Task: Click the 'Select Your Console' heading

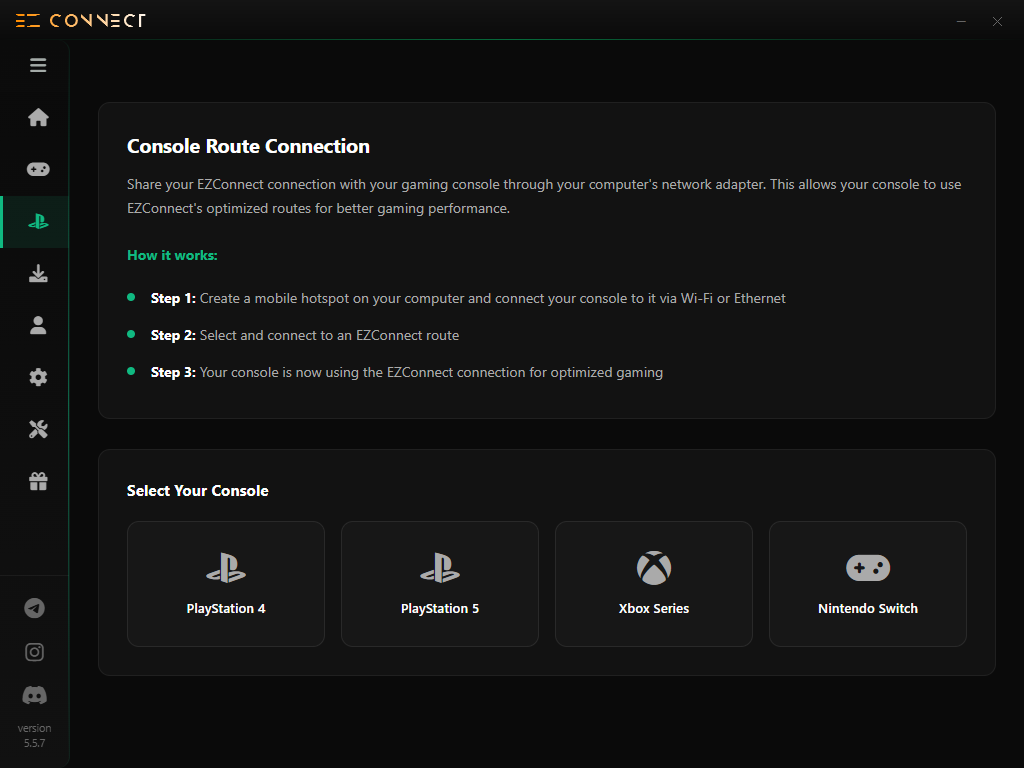Action: tap(198, 491)
